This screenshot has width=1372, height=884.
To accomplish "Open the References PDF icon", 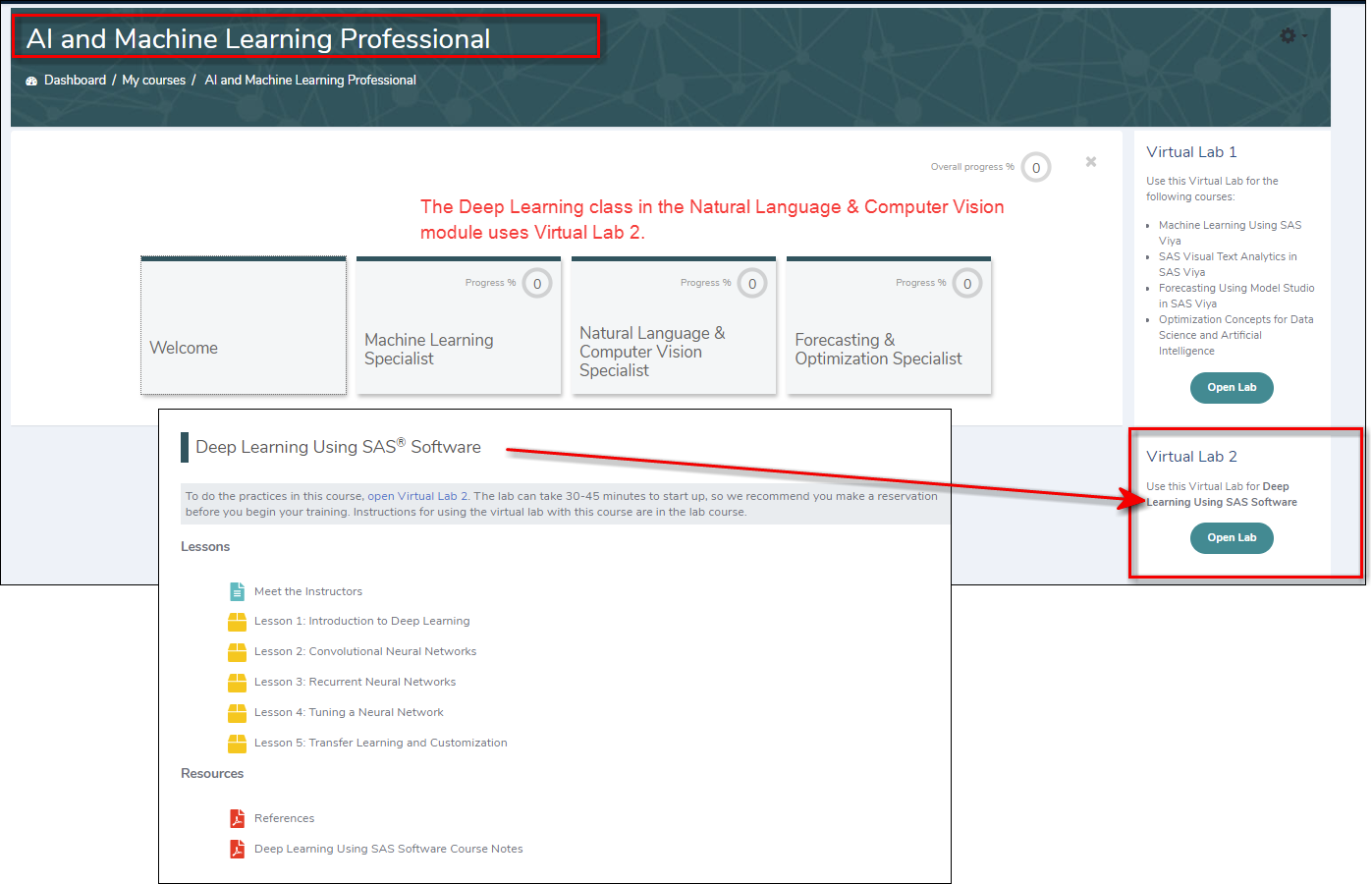I will point(237,817).
